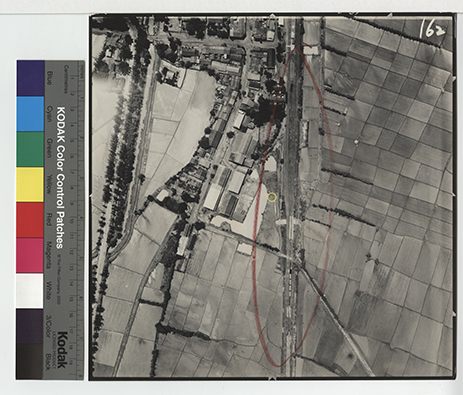Choose the Magenta color patch
Viewport: 463px width, 395px height.
[30, 255]
